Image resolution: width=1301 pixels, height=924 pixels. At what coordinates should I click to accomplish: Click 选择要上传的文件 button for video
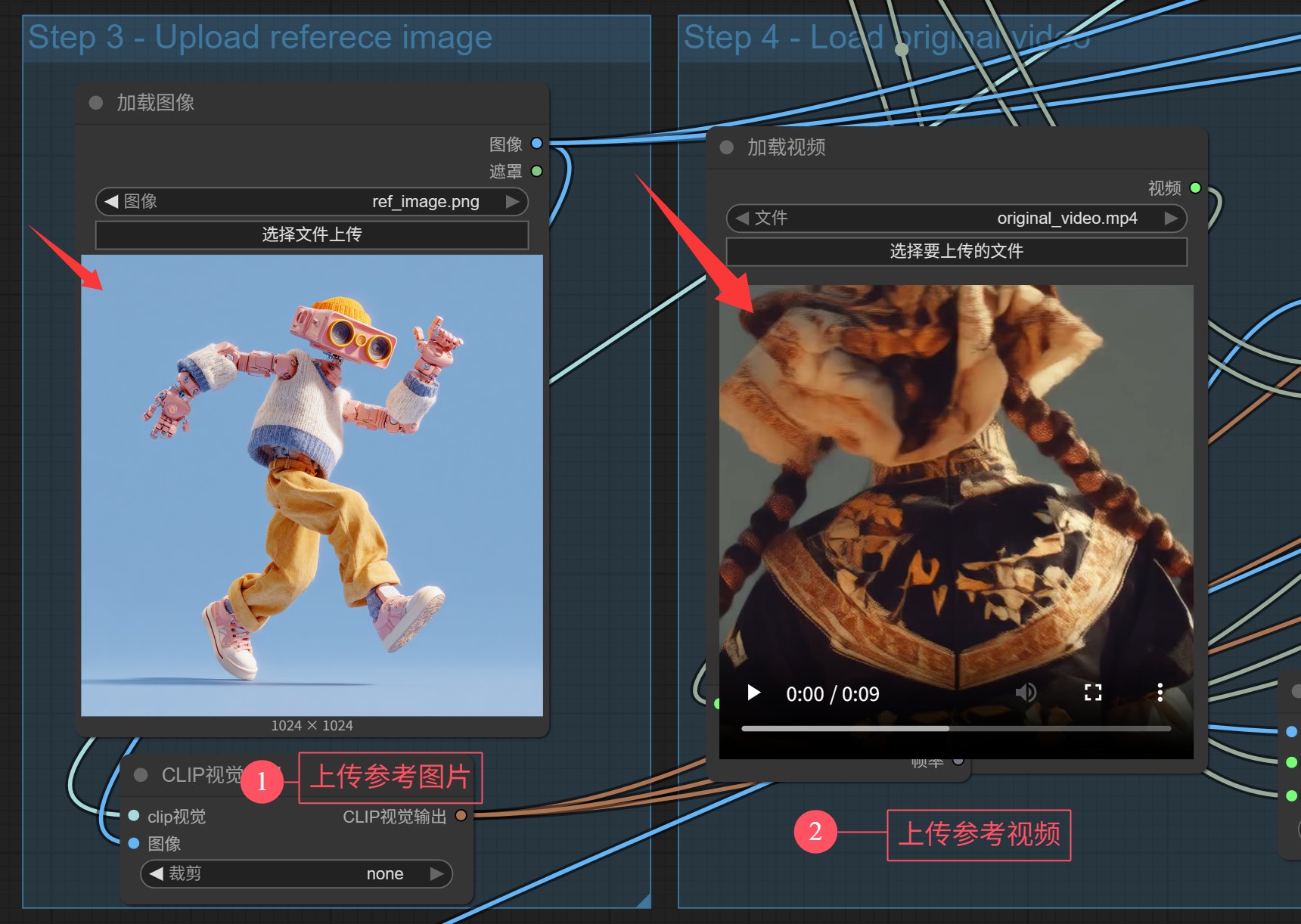pos(956,251)
